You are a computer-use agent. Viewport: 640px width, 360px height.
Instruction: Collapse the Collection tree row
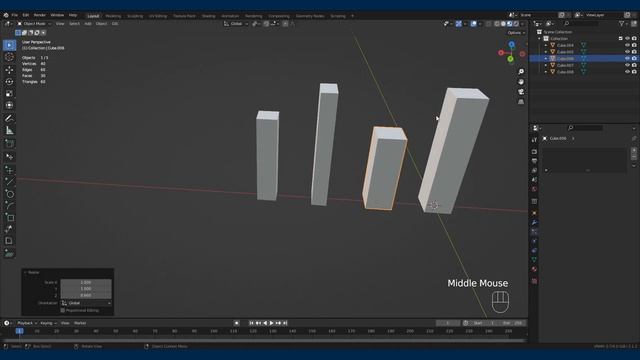(x=540, y=39)
